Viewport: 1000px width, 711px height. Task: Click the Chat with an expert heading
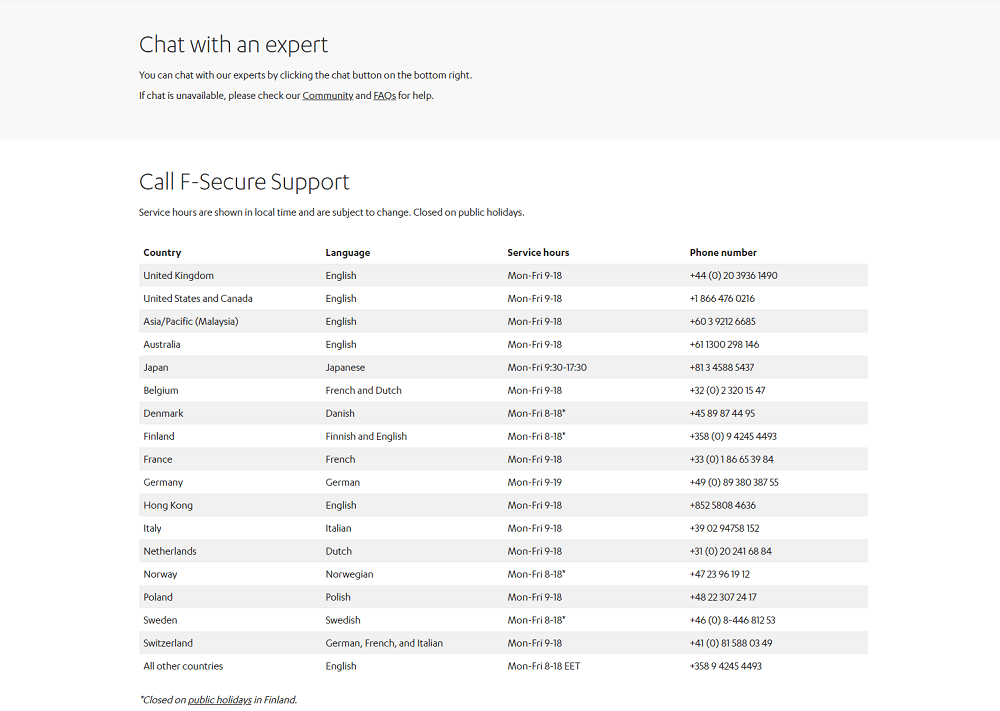pos(233,45)
